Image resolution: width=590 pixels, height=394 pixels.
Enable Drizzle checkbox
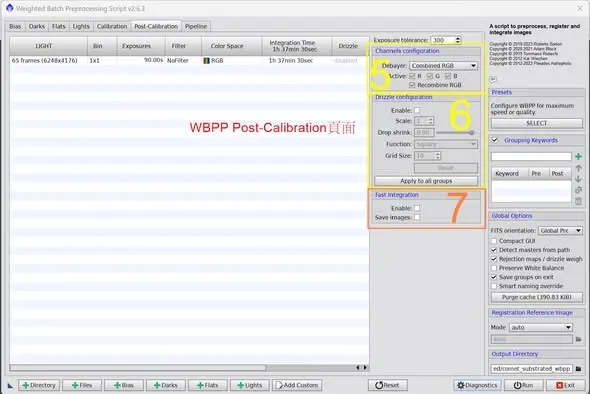click(x=417, y=111)
